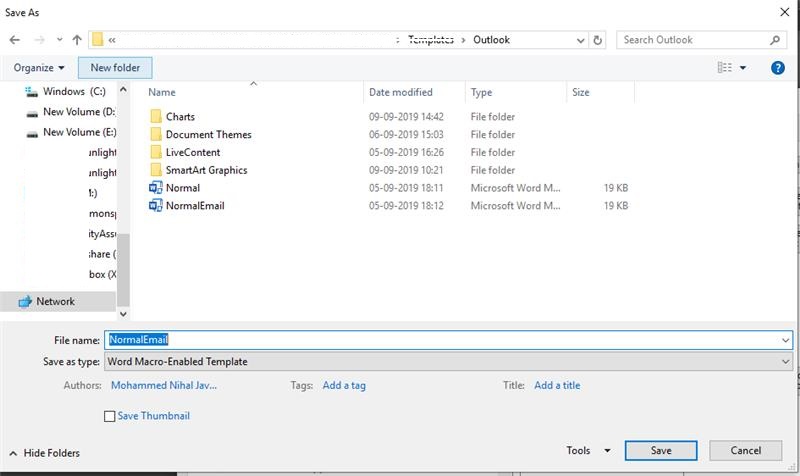Select Network in navigation pane
800x476 pixels.
click(55, 302)
